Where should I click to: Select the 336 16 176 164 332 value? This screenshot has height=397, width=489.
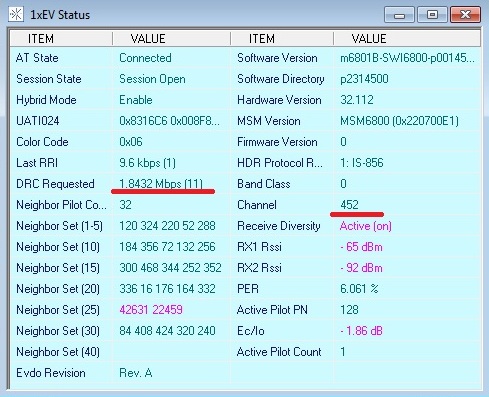167,289
